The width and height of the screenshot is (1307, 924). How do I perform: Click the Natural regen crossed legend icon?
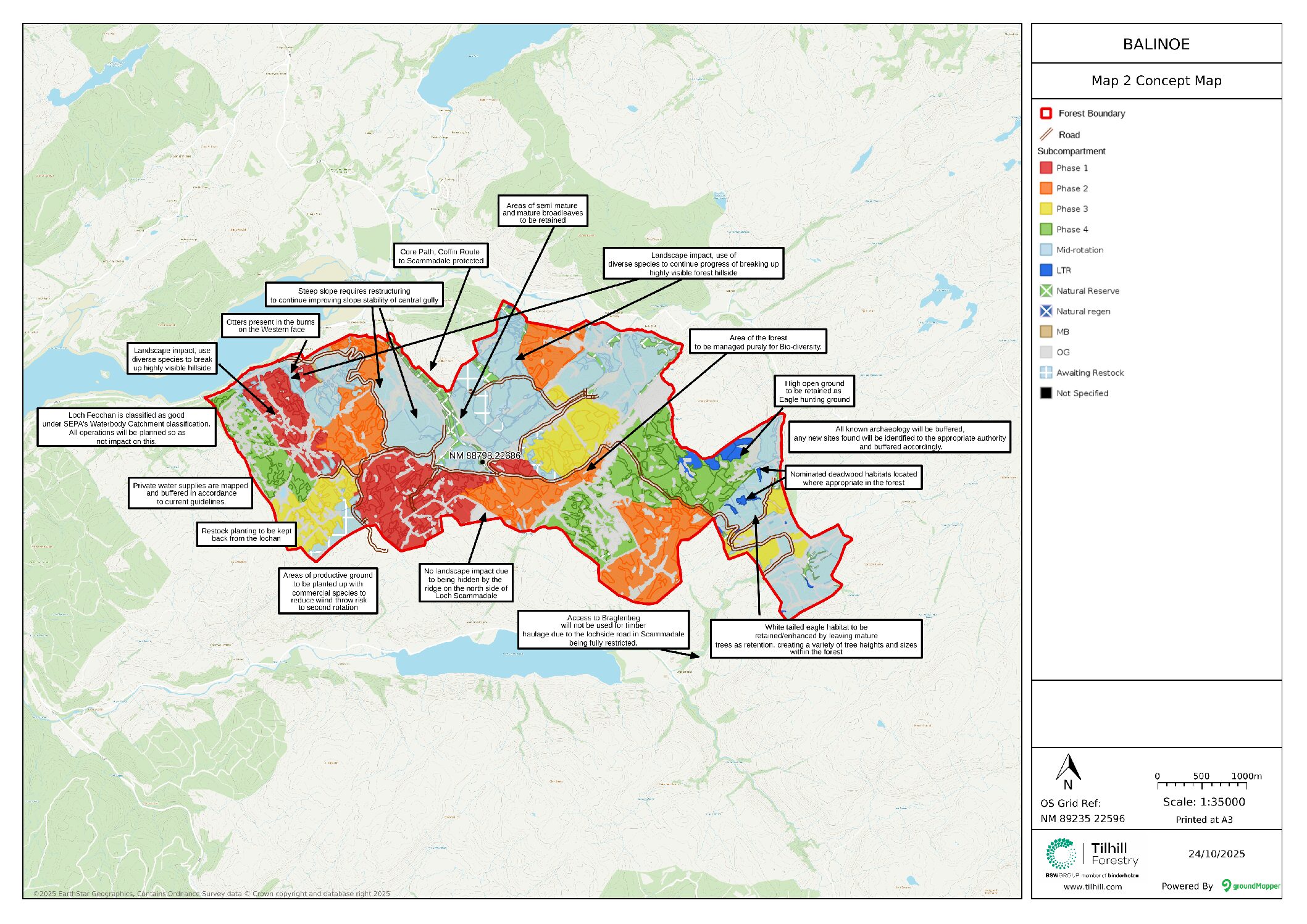tap(1045, 311)
